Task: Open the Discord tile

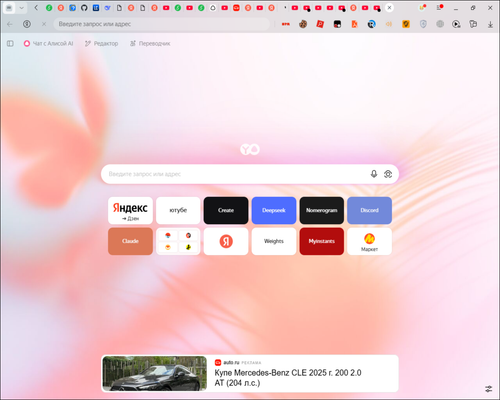Action: pos(369,210)
